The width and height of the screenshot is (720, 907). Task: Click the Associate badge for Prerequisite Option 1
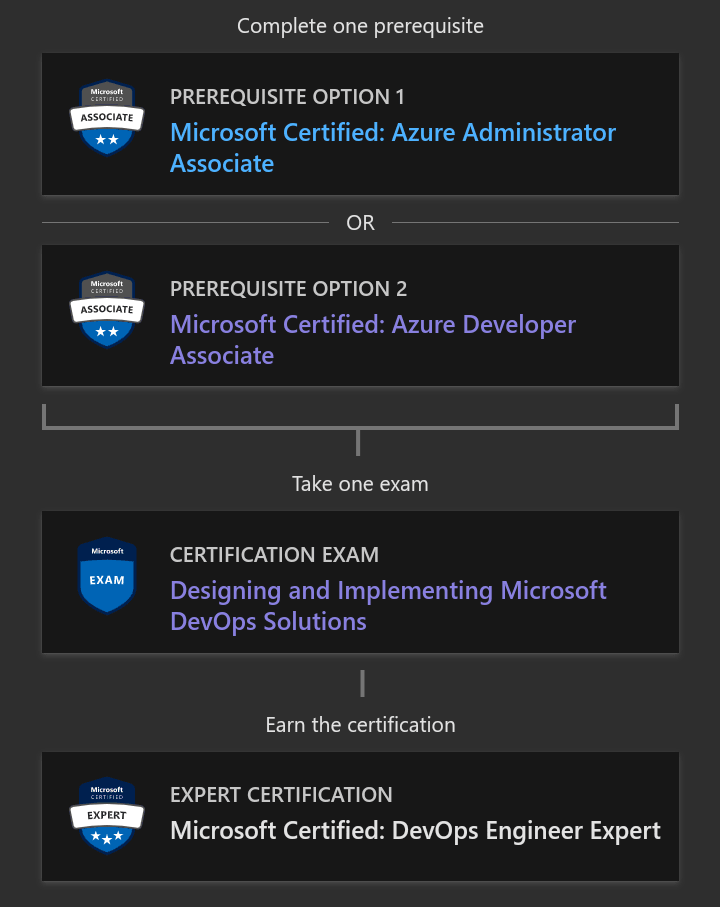pyautogui.click(x=107, y=117)
